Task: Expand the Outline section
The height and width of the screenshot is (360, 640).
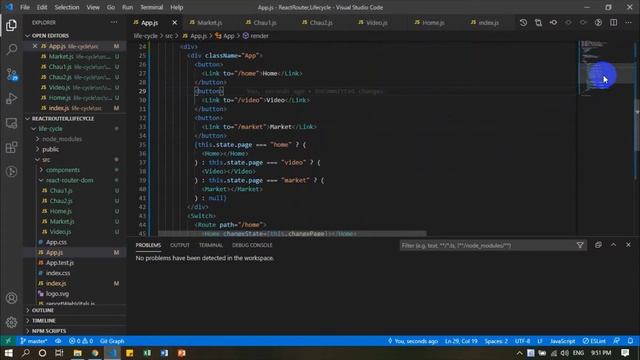Action: click(x=42, y=310)
